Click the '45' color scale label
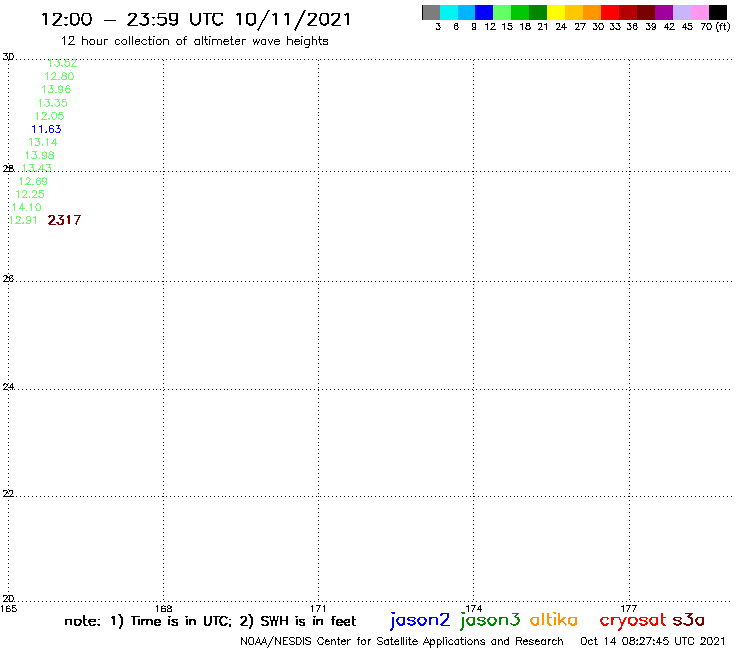Screen dimensions: 740x650 687,27
